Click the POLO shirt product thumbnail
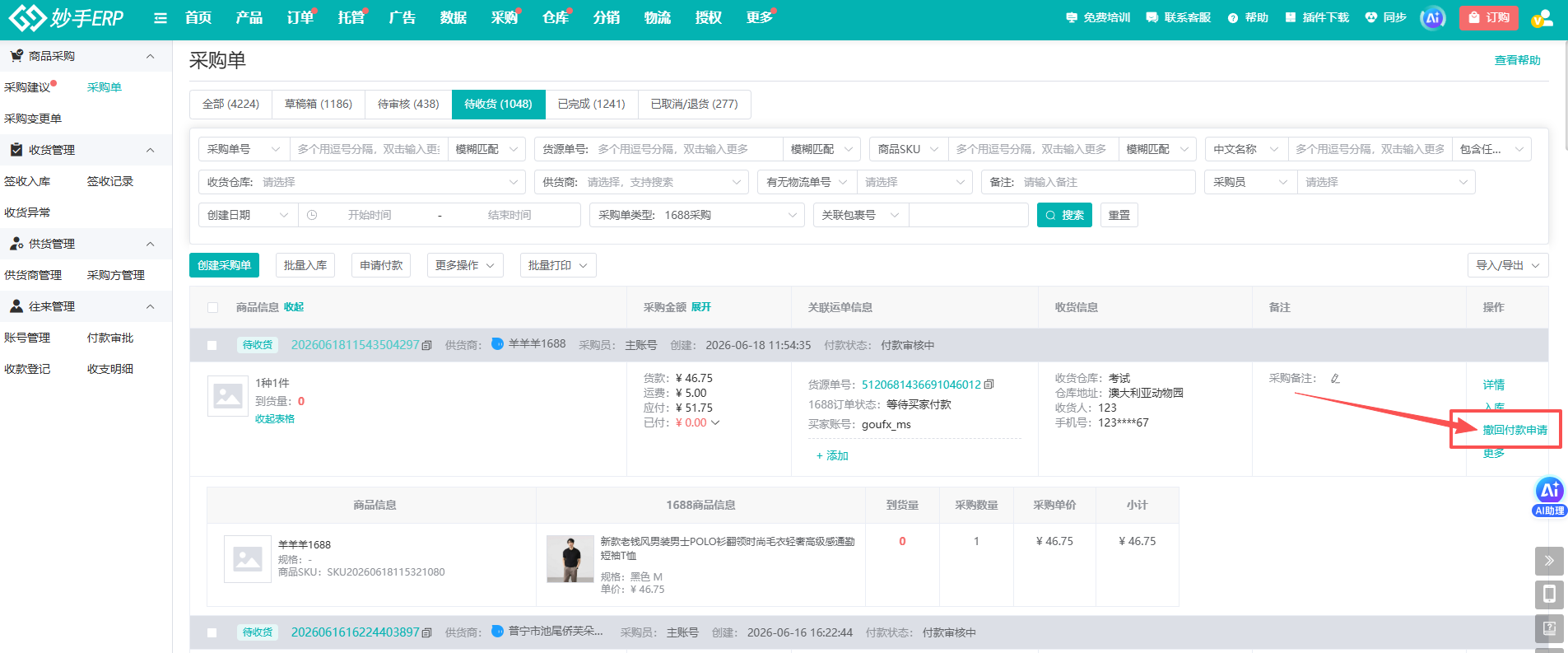The image size is (1568, 653). [x=570, y=559]
